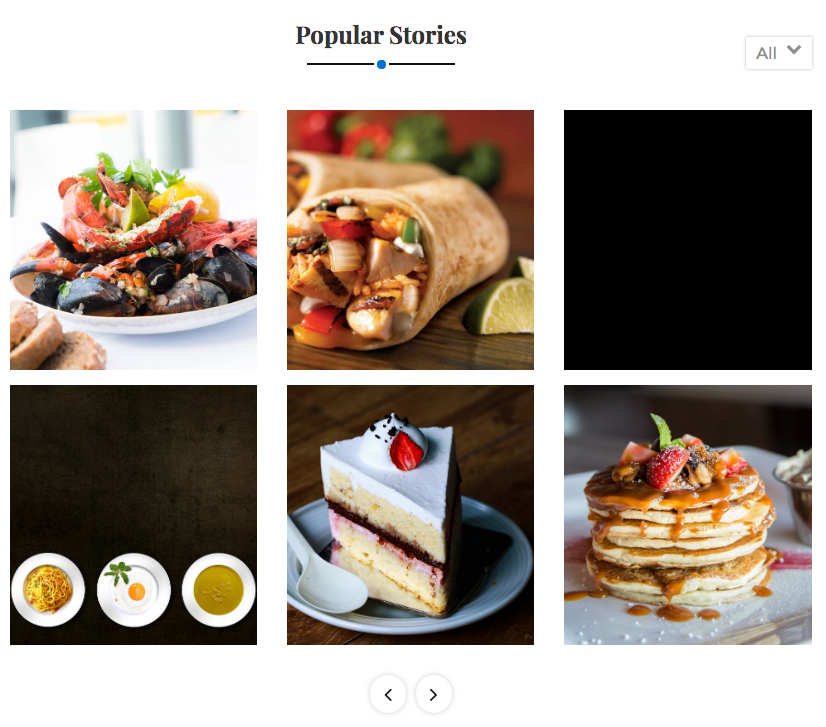Viewport: 826px width, 727px height.
Task: Click the white spoon on cake plate
Action: pyautogui.click(x=328, y=572)
